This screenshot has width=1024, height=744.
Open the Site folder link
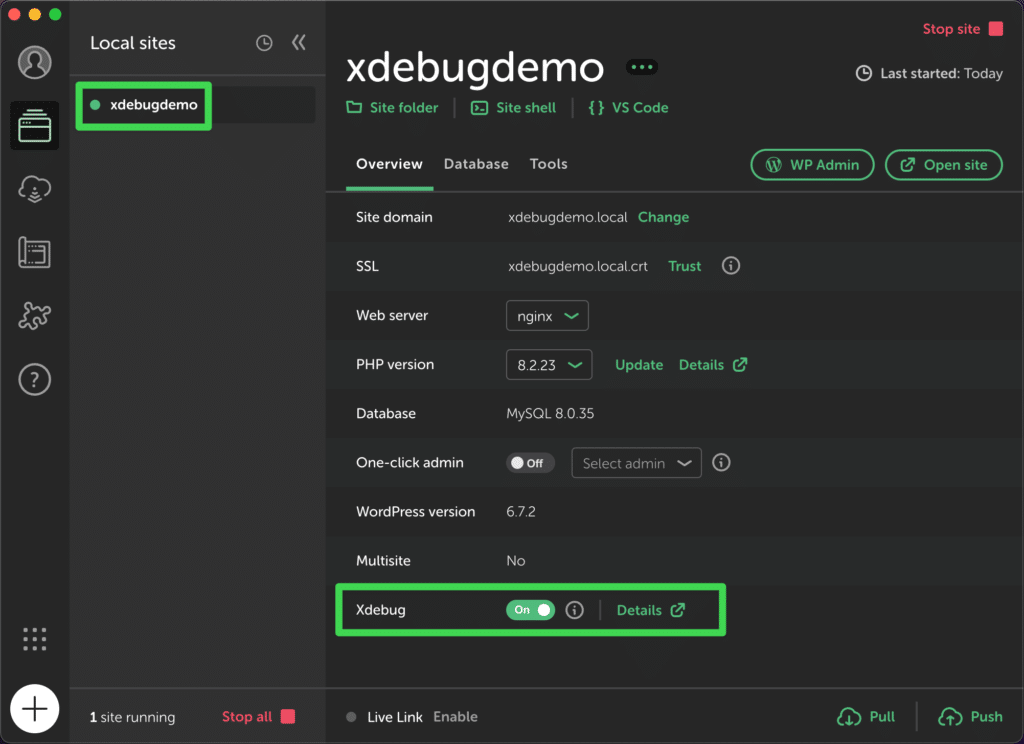(392, 108)
